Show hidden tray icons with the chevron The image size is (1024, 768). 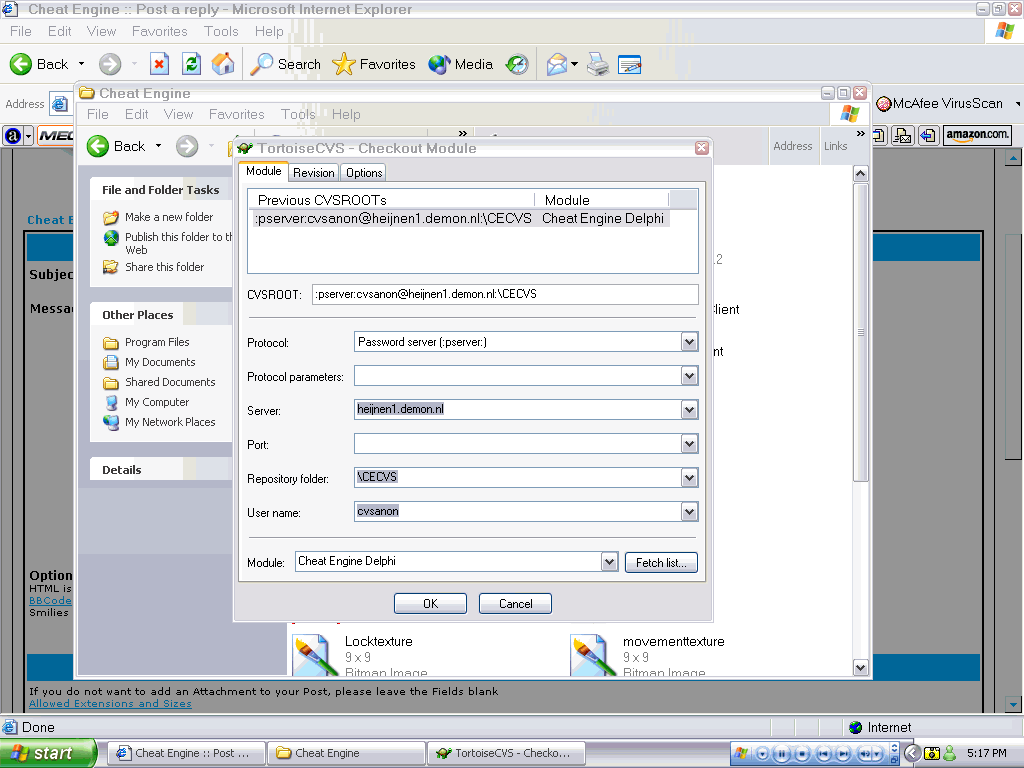(x=912, y=753)
